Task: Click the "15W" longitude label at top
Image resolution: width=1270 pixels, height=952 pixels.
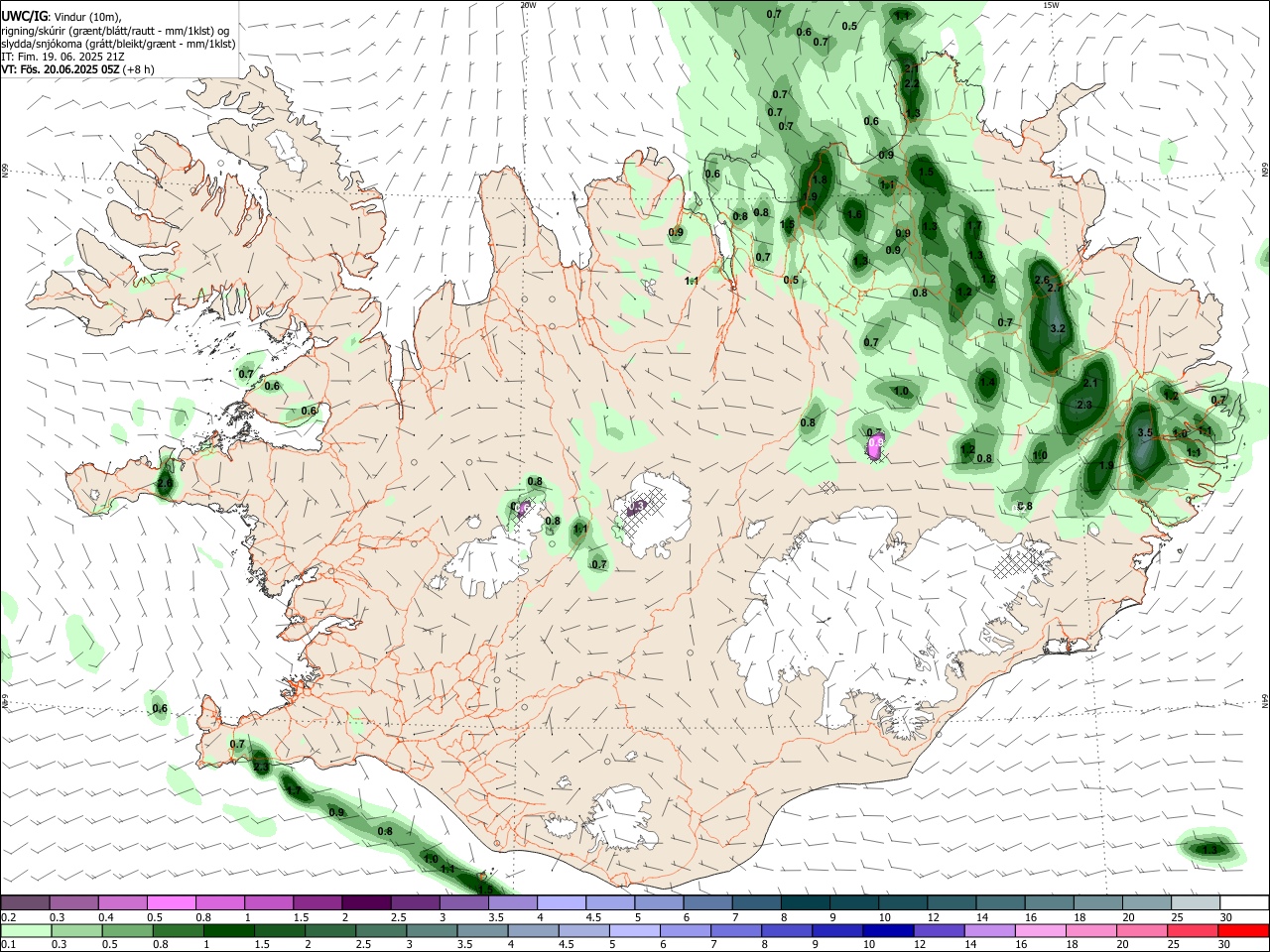Action: (1051, 5)
